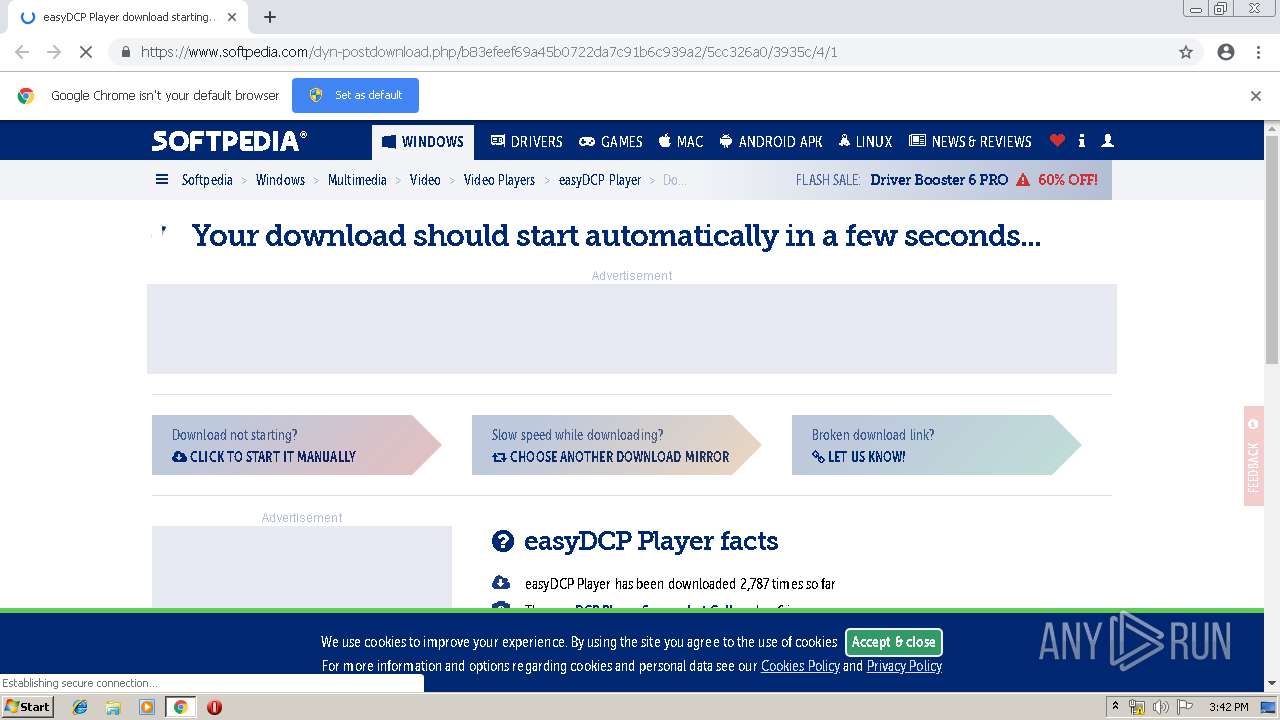Open the Games section
Screen dimensions: 1280x720
tap(611, 142)
